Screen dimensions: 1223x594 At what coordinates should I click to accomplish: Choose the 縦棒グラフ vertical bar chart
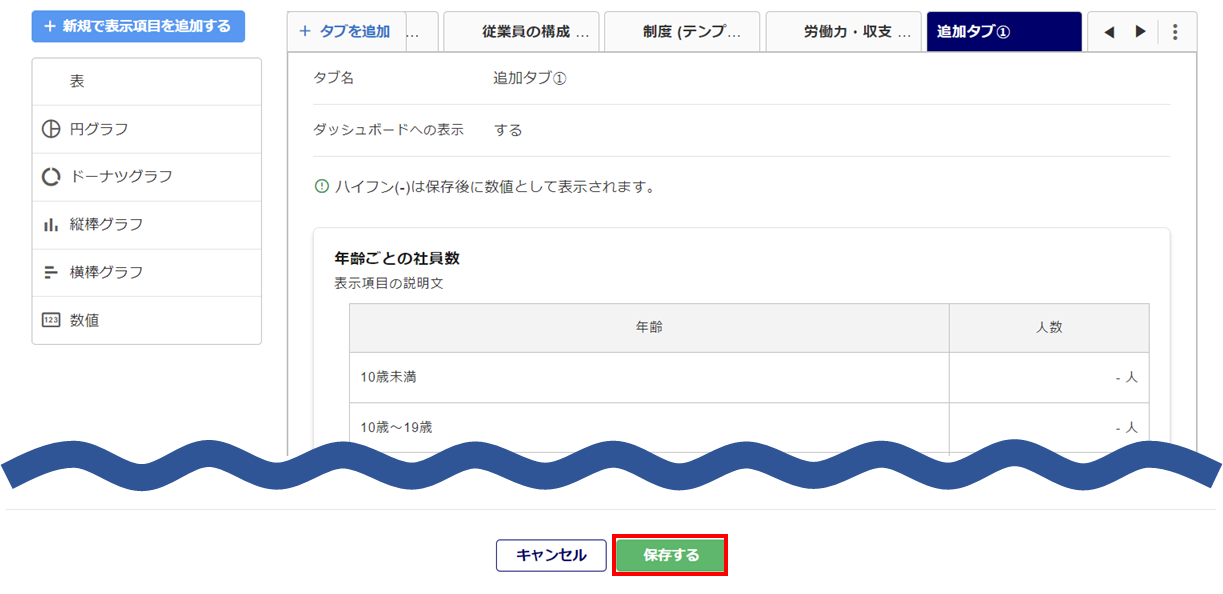tap(146, 225)
